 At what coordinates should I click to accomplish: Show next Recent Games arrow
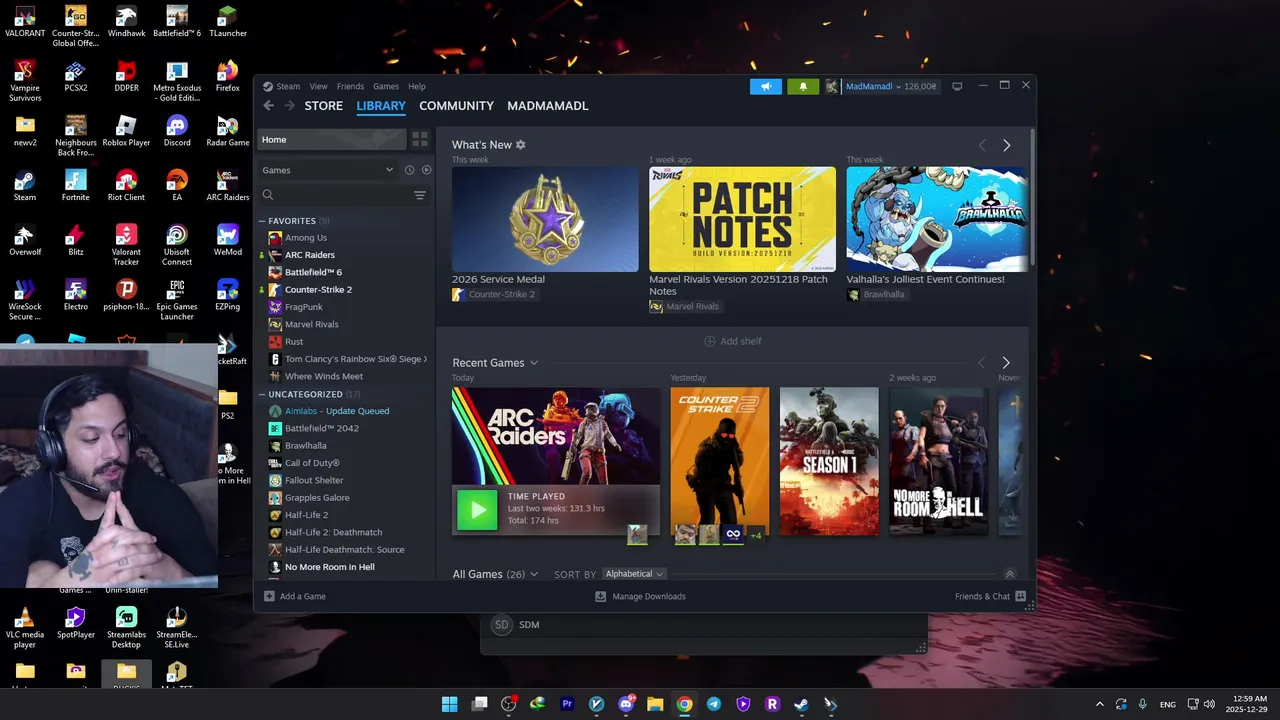pos(1006,363)
